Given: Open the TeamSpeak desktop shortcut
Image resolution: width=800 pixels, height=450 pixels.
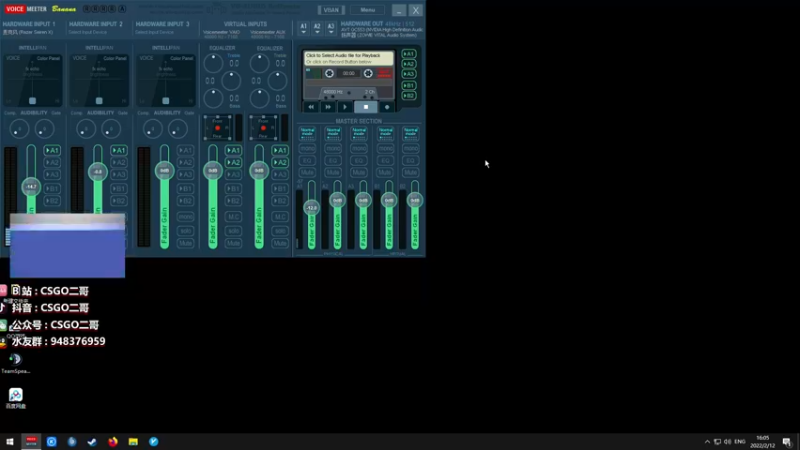Looking at the screenshot, I should [x=15, y=363].
